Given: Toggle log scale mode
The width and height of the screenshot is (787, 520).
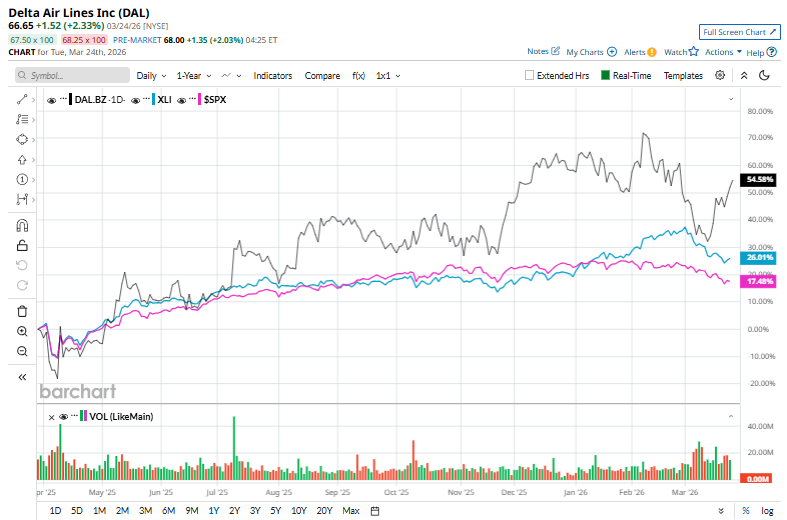Looking at the screenshot, I should coord(767,511).
